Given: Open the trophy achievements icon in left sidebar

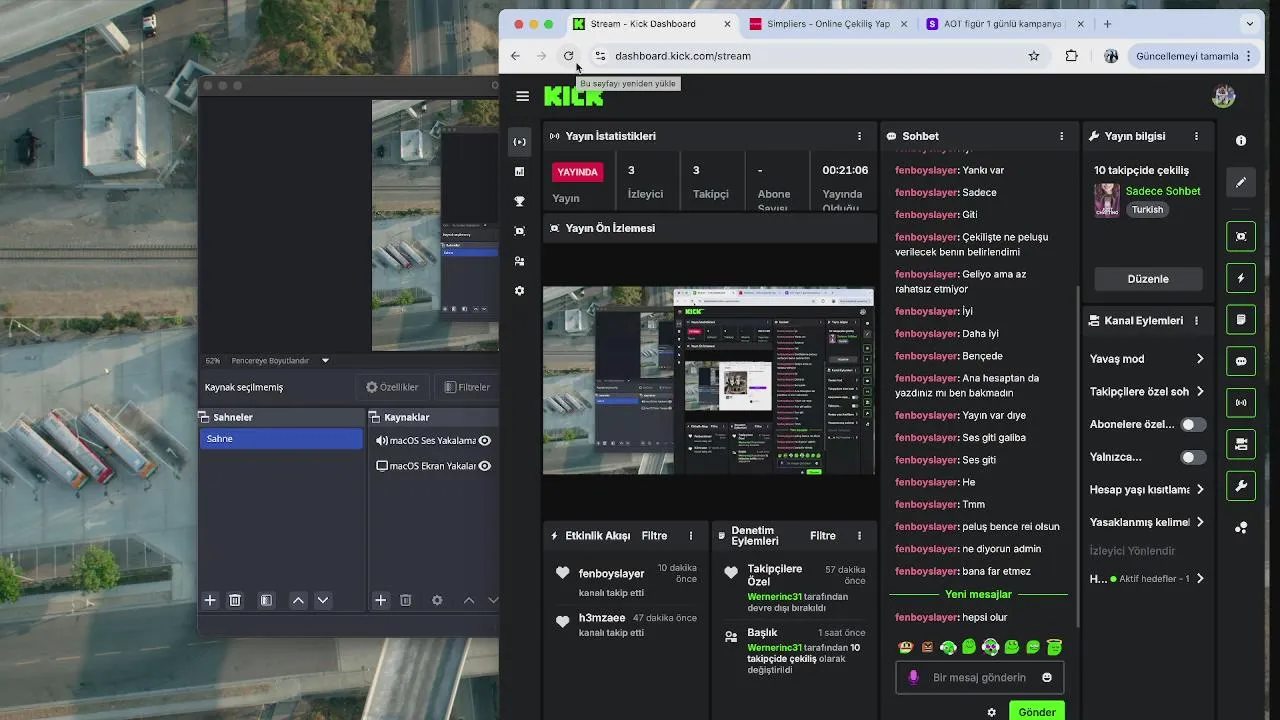Looking at the screenshot, I should 519,201.
